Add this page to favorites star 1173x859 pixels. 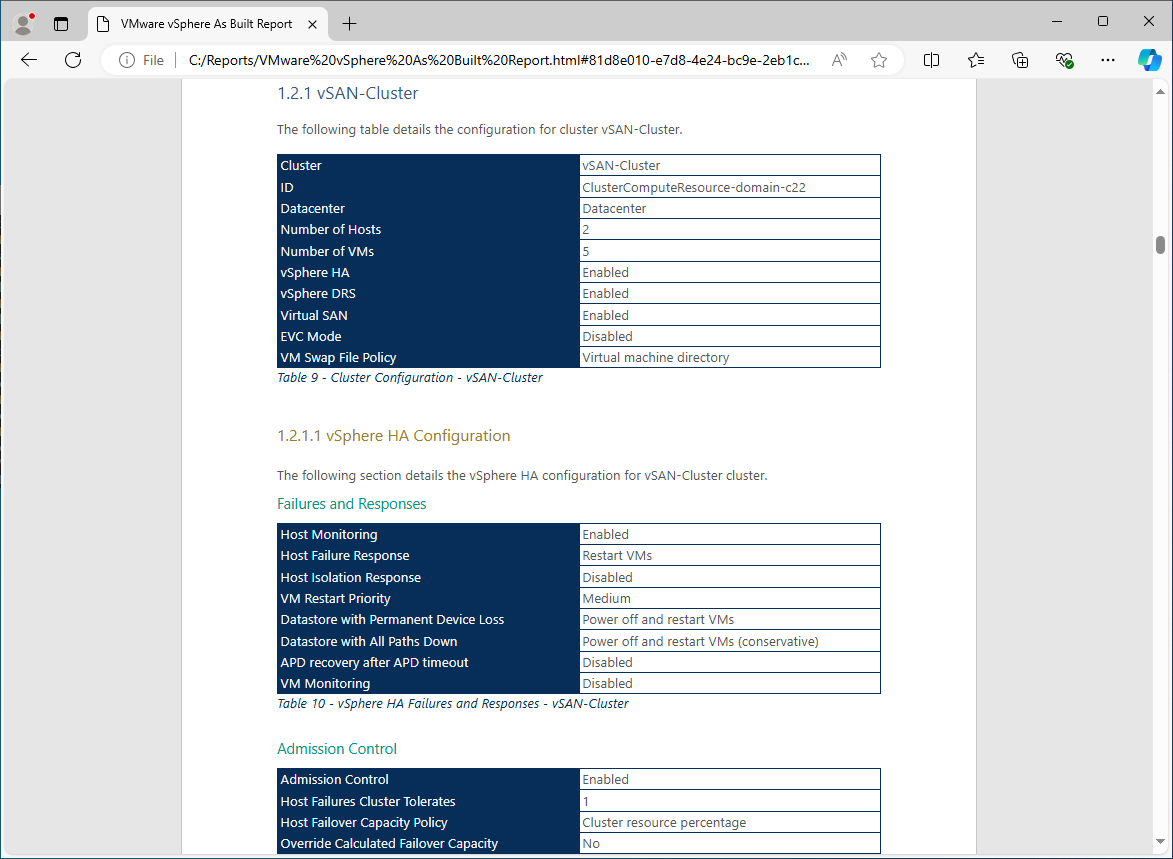coord(879,60)
